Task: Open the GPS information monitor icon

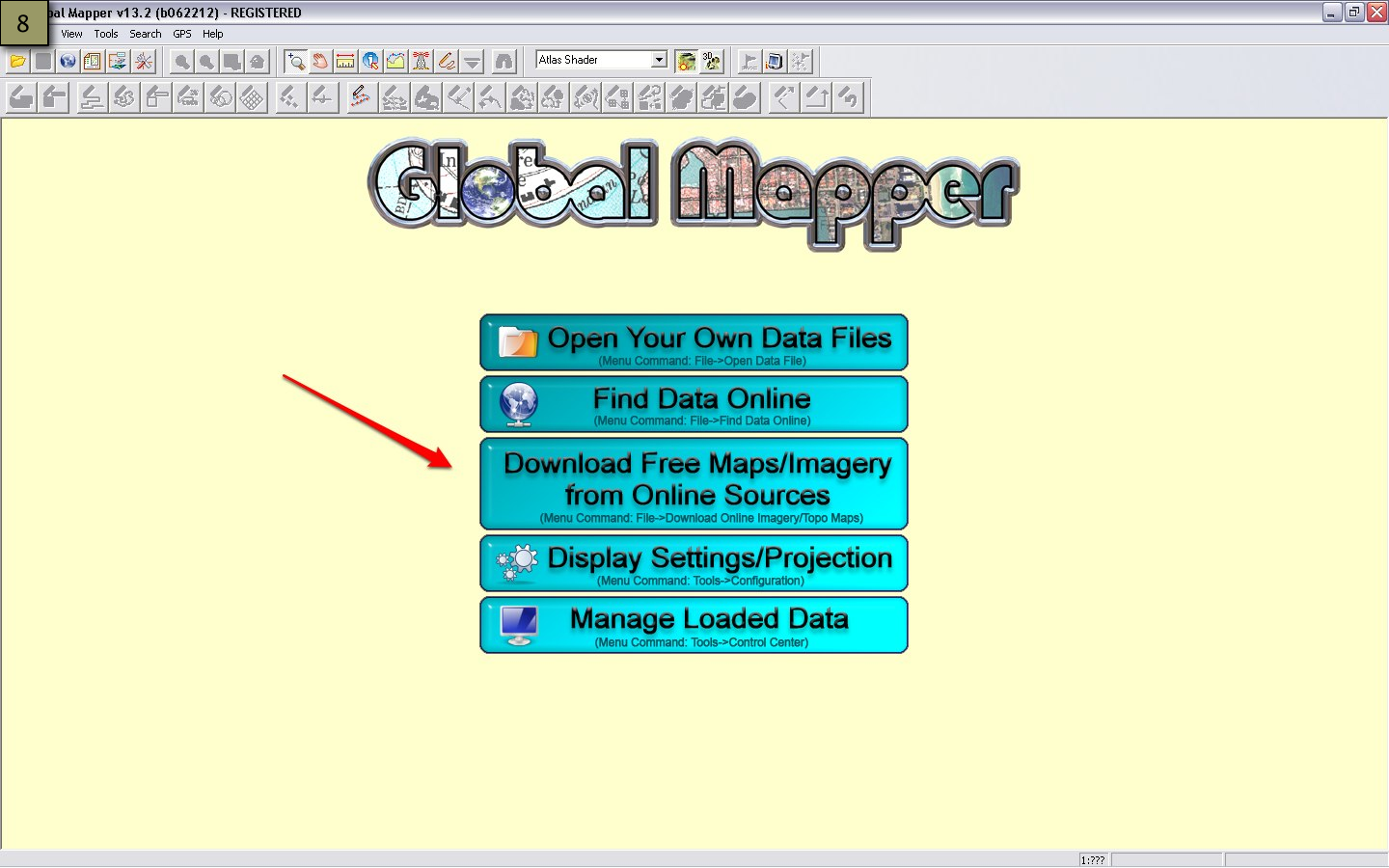Action: [775, 62]
